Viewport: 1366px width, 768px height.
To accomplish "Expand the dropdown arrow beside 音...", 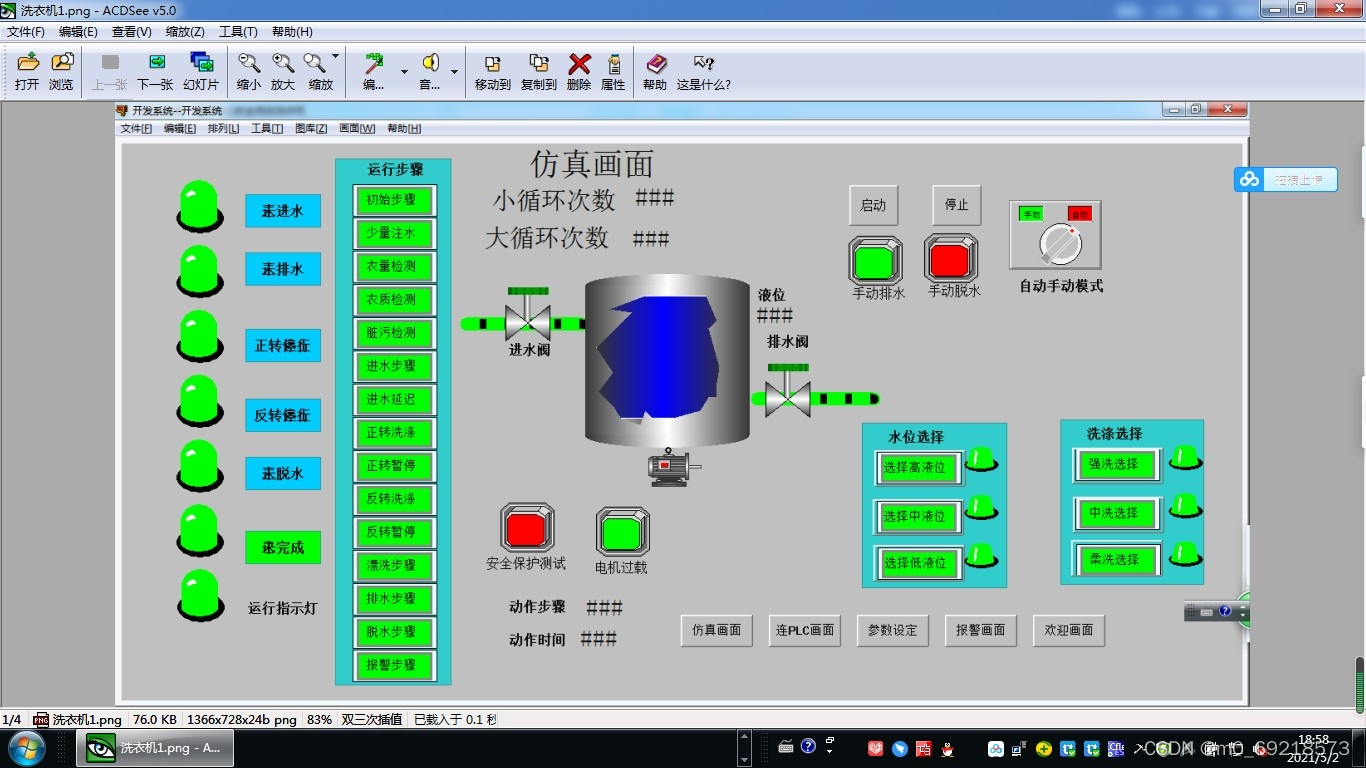I will coord(454,72).
